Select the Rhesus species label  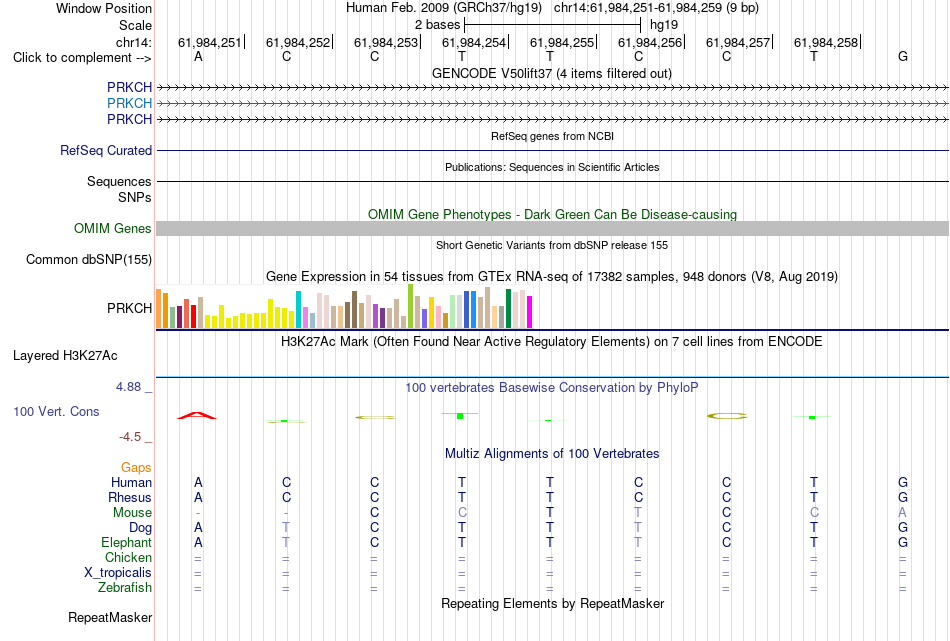(130, 497)
